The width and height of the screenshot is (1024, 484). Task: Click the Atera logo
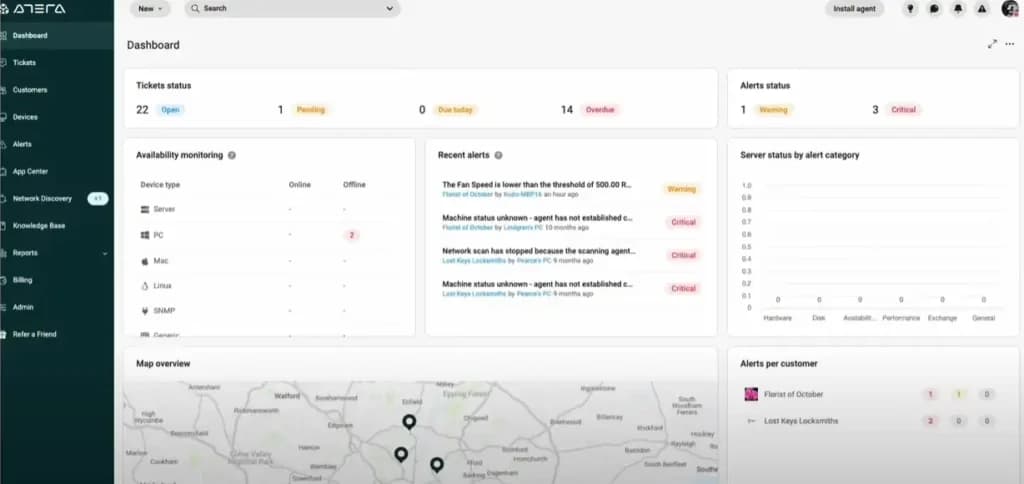pos(33,9)
